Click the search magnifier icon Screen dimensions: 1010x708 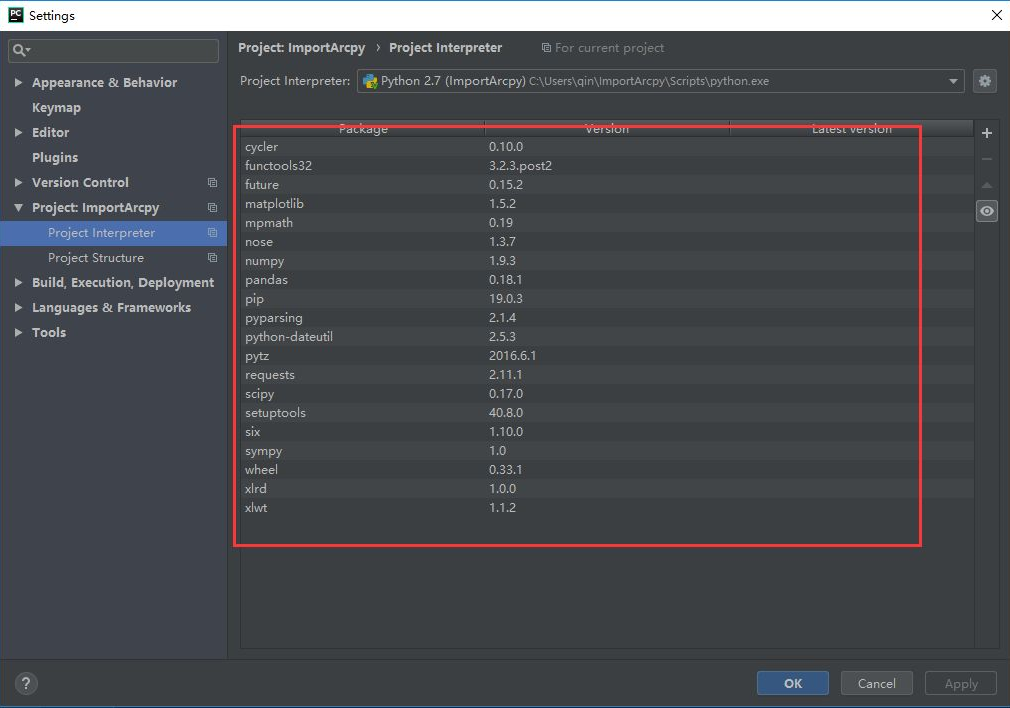pos(21,50)
